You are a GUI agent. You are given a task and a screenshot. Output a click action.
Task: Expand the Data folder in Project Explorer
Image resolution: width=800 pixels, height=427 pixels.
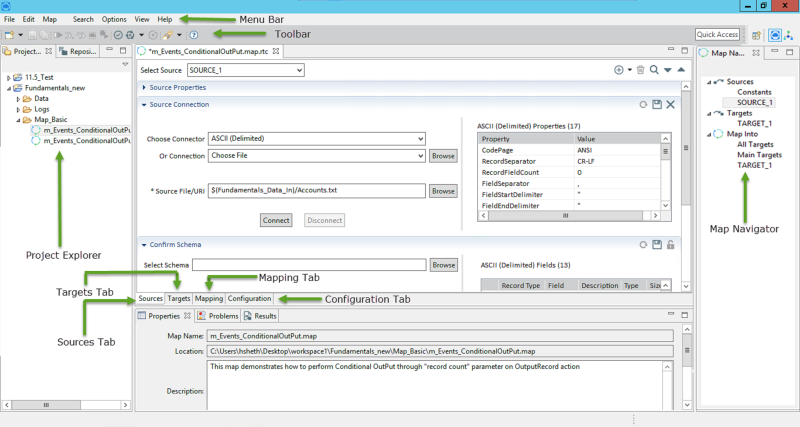click(x=19, y=99)
